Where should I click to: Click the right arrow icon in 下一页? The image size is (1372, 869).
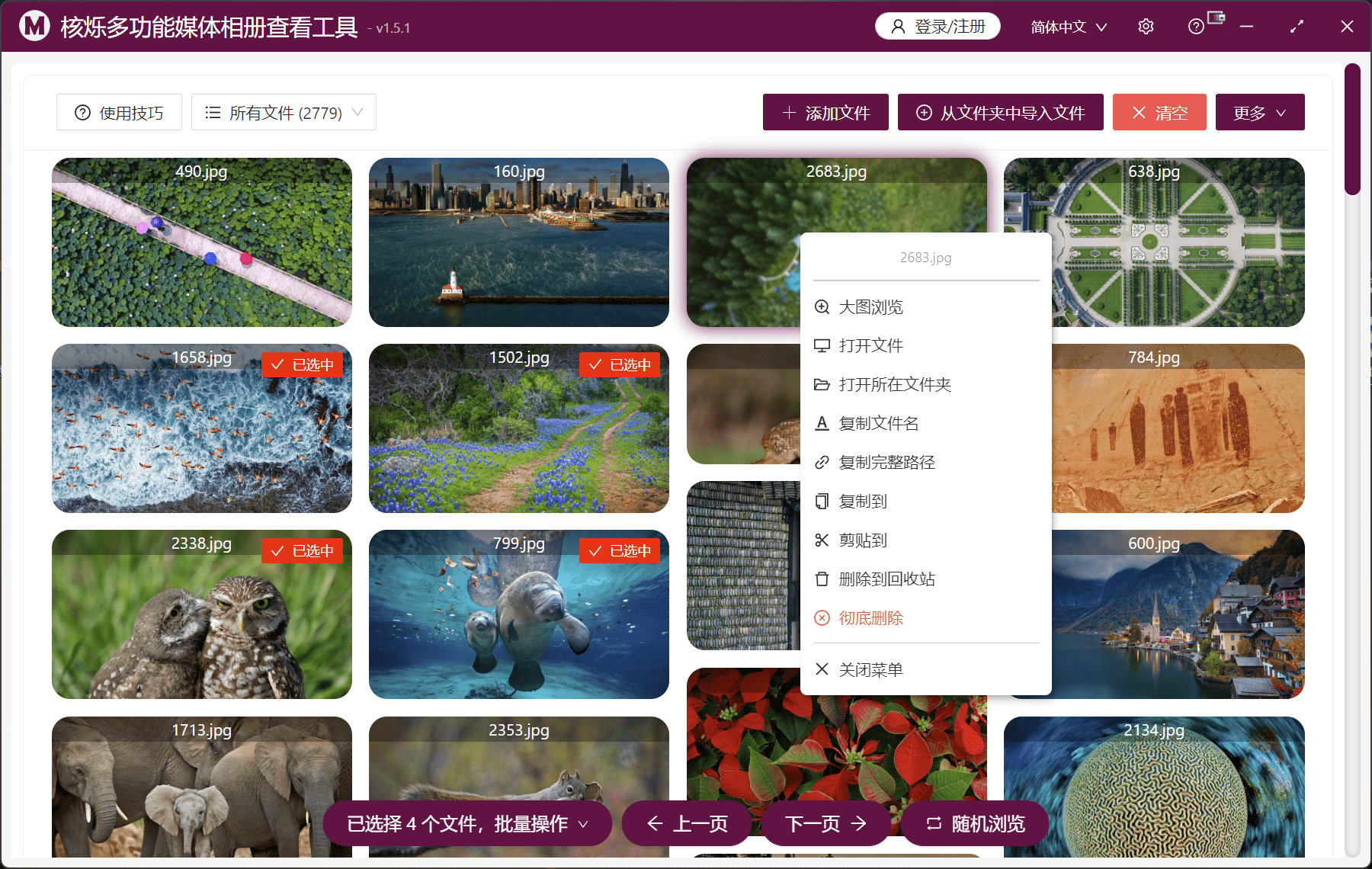[x=859, y=823]
